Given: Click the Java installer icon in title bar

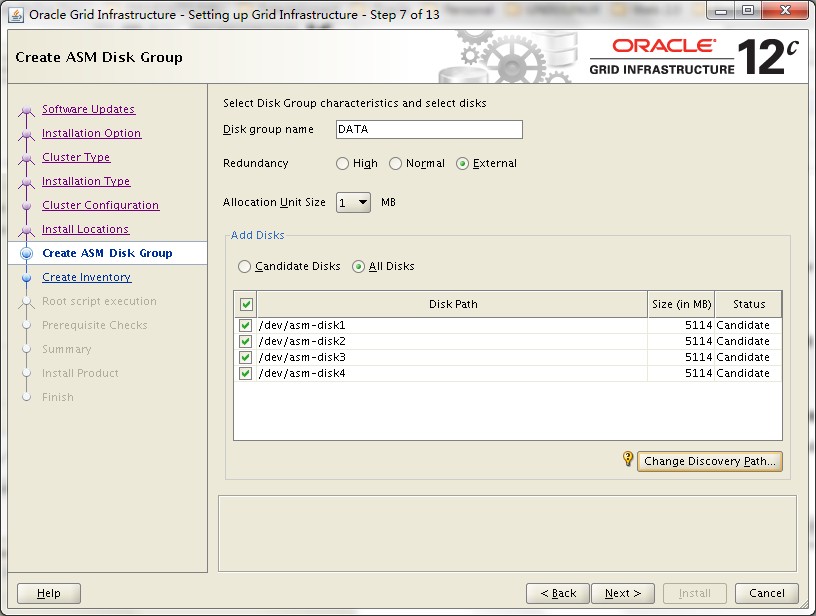Looking at the screenshot, I should 16,15.
